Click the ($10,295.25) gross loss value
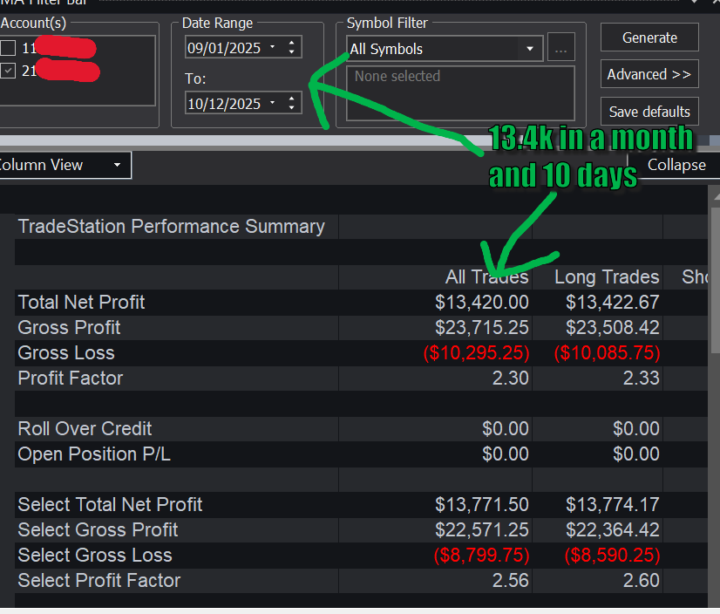 point(476,353)
